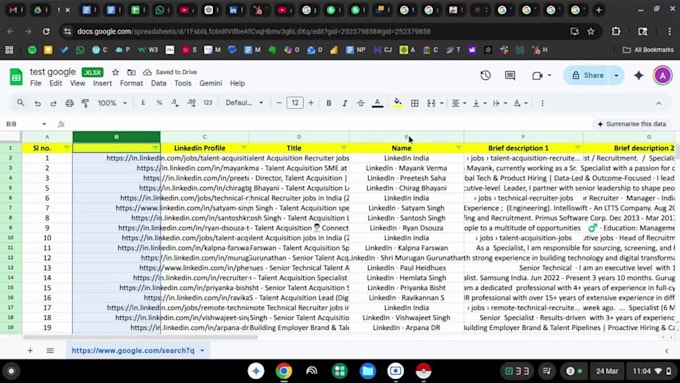Open the Default font dropdown

pyautogui.click(x=244, y=103)
